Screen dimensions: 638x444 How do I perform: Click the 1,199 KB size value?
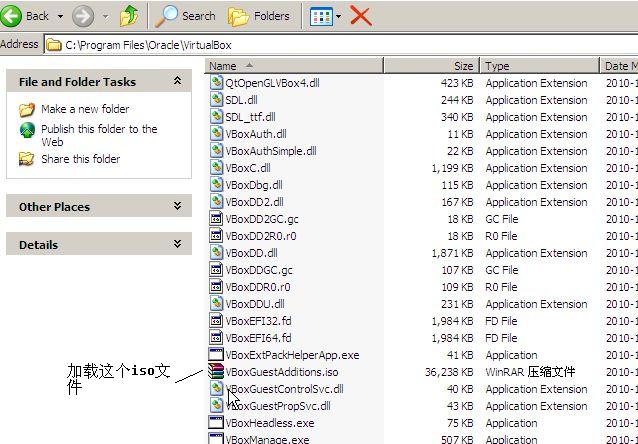click(x=452, y=168)
